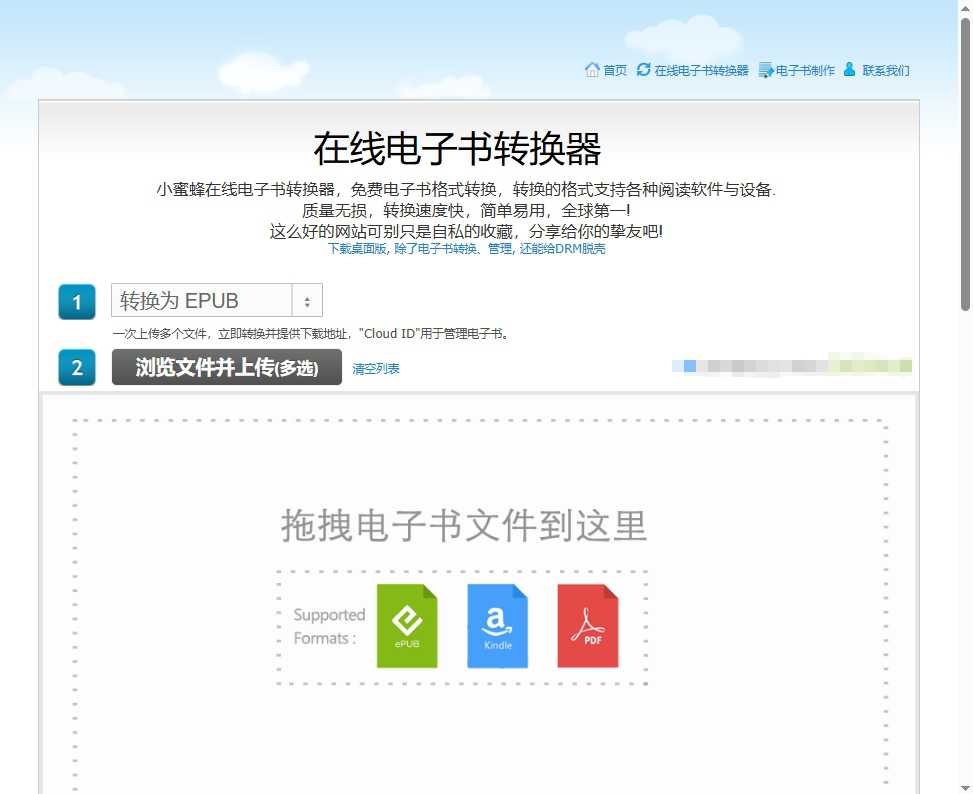Click the home icon beside 首页
The width and height of the screenshot is (973, 794).
592,70
